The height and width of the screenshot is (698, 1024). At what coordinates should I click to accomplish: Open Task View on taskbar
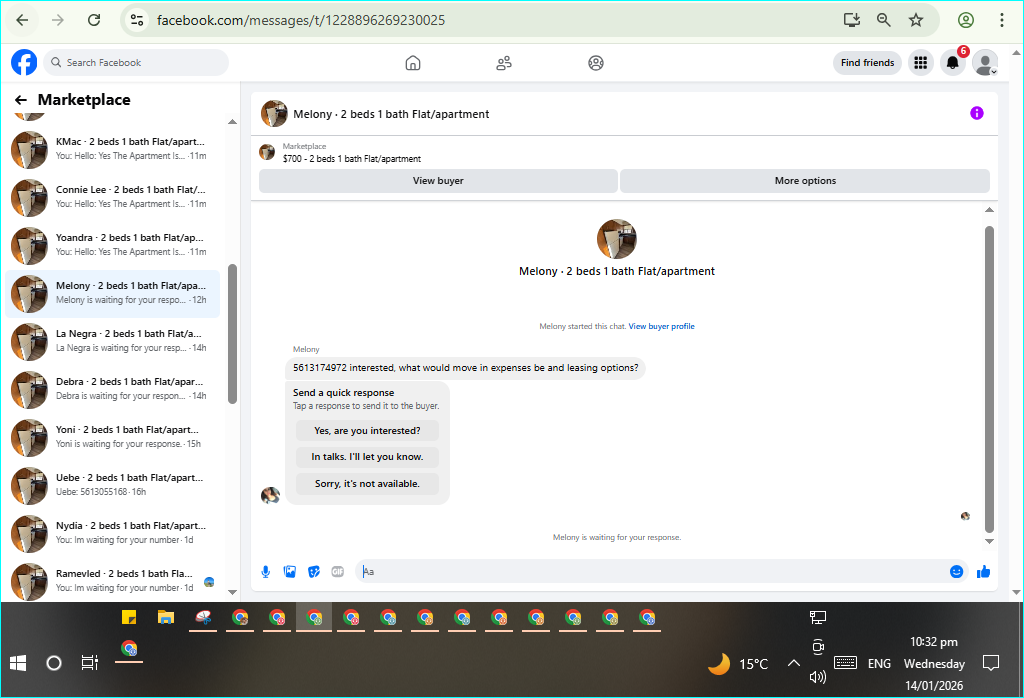(89, 663)
